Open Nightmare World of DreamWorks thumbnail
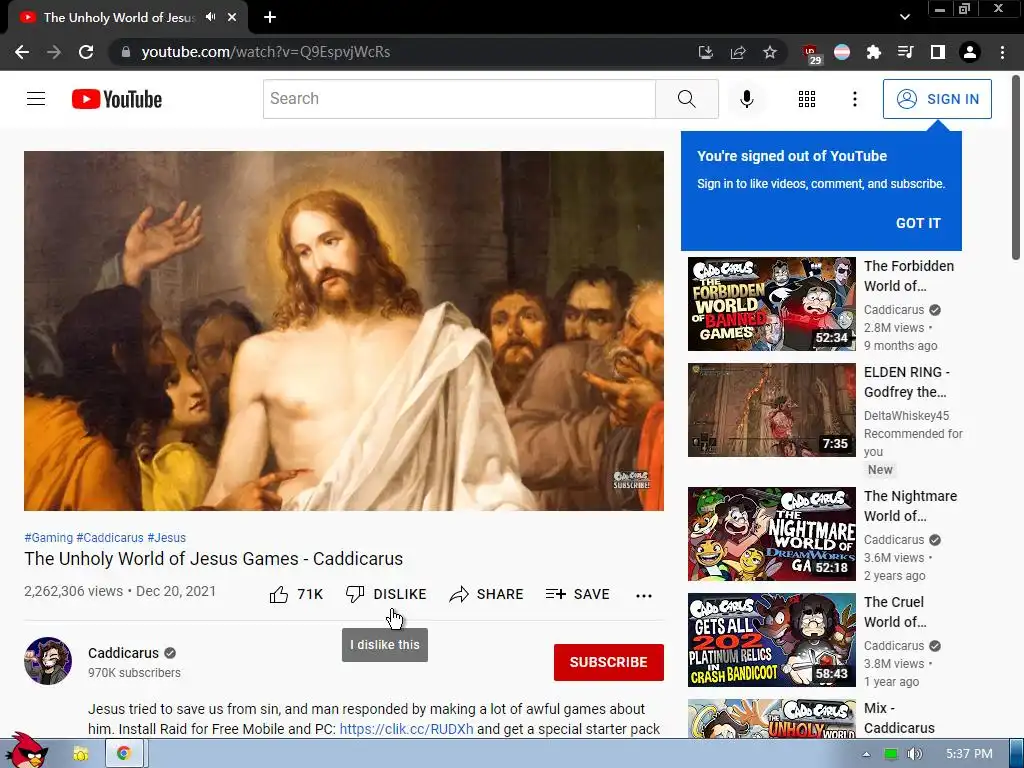1024x768 pixels. point(771,534)
